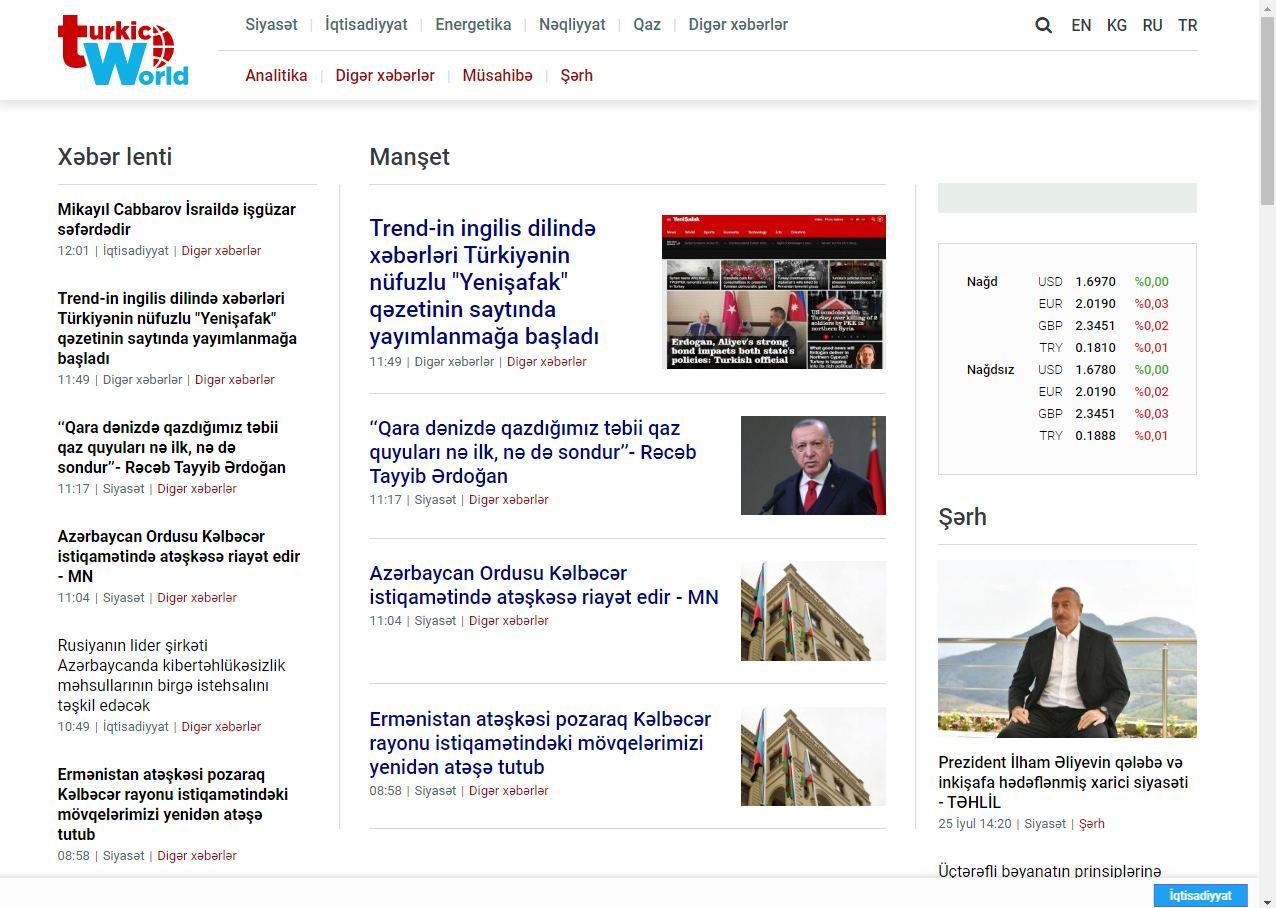Switch site language to EN
Image resolution: width=1276 pixels, height=908 pixels.
(x=1081, y=25)
